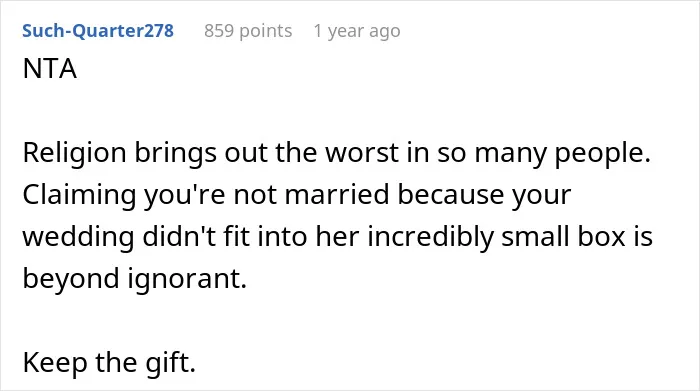Viewport: 700px width, 391px height.
Task: Click the "1 year ago" timestamp
Action: coord(357,31)
